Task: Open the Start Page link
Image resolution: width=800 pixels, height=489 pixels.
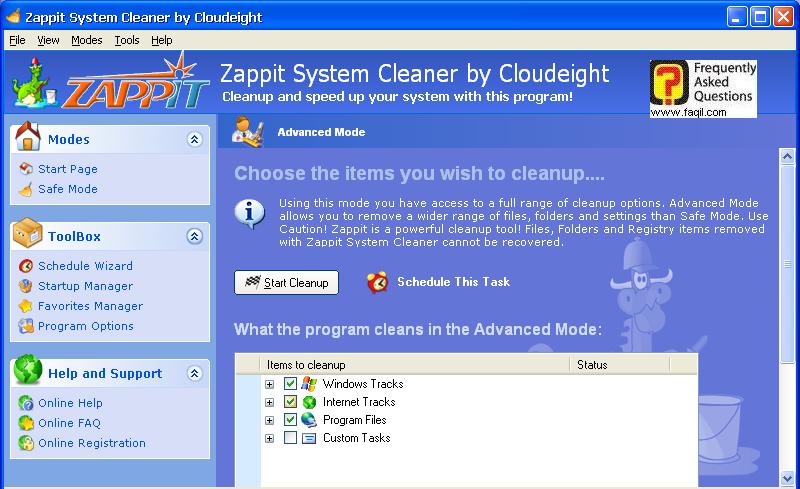Action: coord(67,169)
